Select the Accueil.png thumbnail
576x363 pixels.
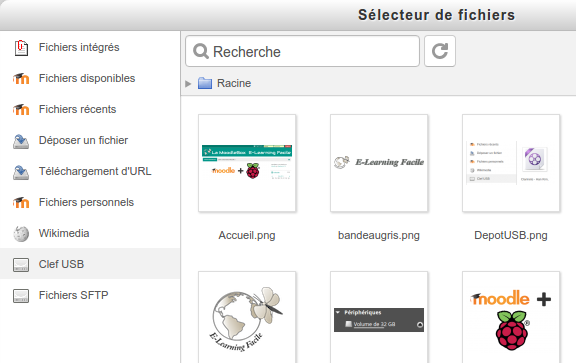pyautogui.click(x=247, y=163)
